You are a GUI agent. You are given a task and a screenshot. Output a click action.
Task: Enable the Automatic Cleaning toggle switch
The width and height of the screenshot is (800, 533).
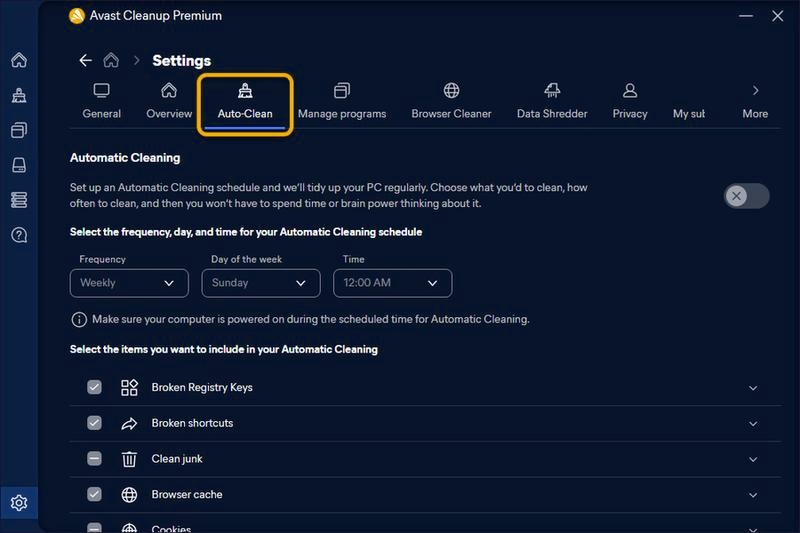(746, 196)
